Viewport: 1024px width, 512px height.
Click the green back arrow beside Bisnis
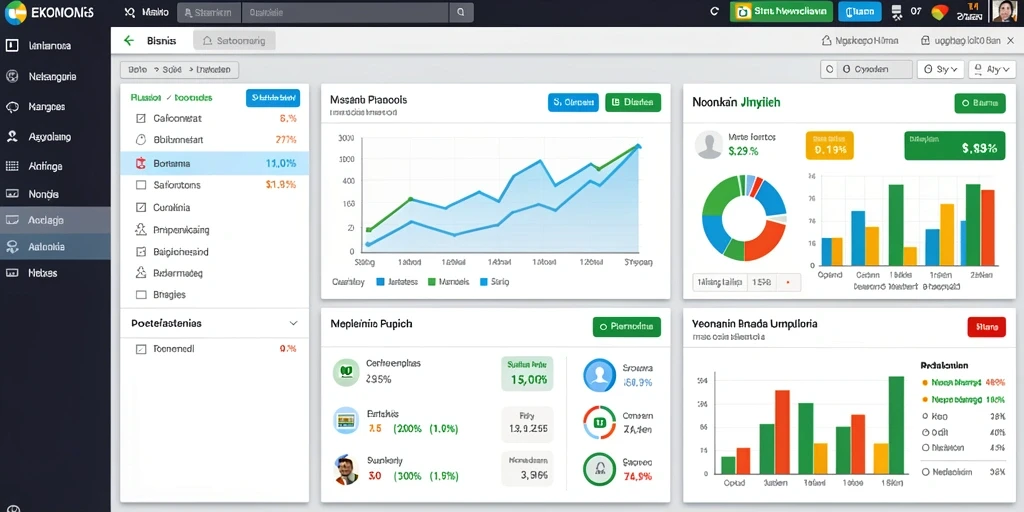(129, 40)
